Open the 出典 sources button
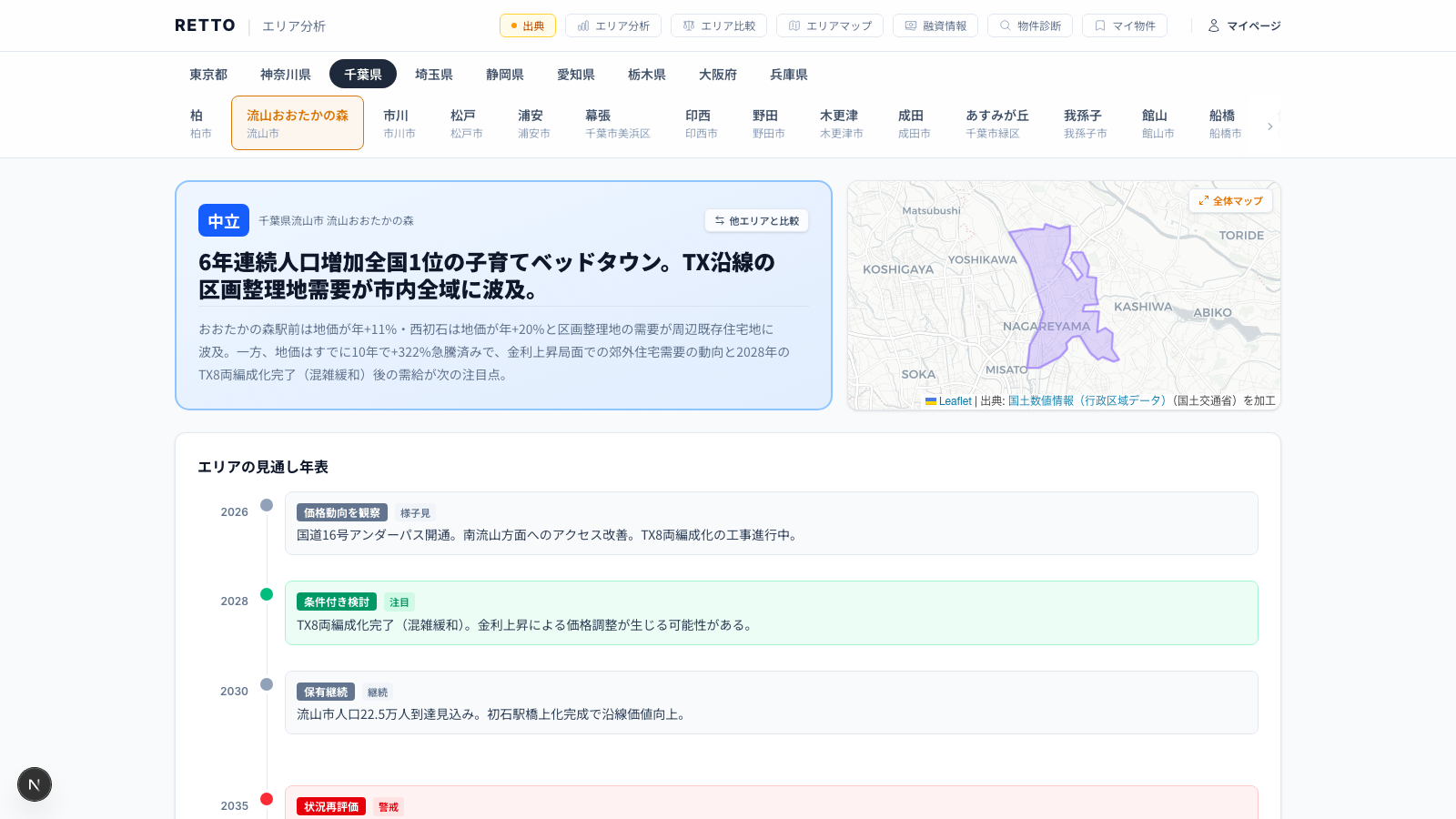 528,25
